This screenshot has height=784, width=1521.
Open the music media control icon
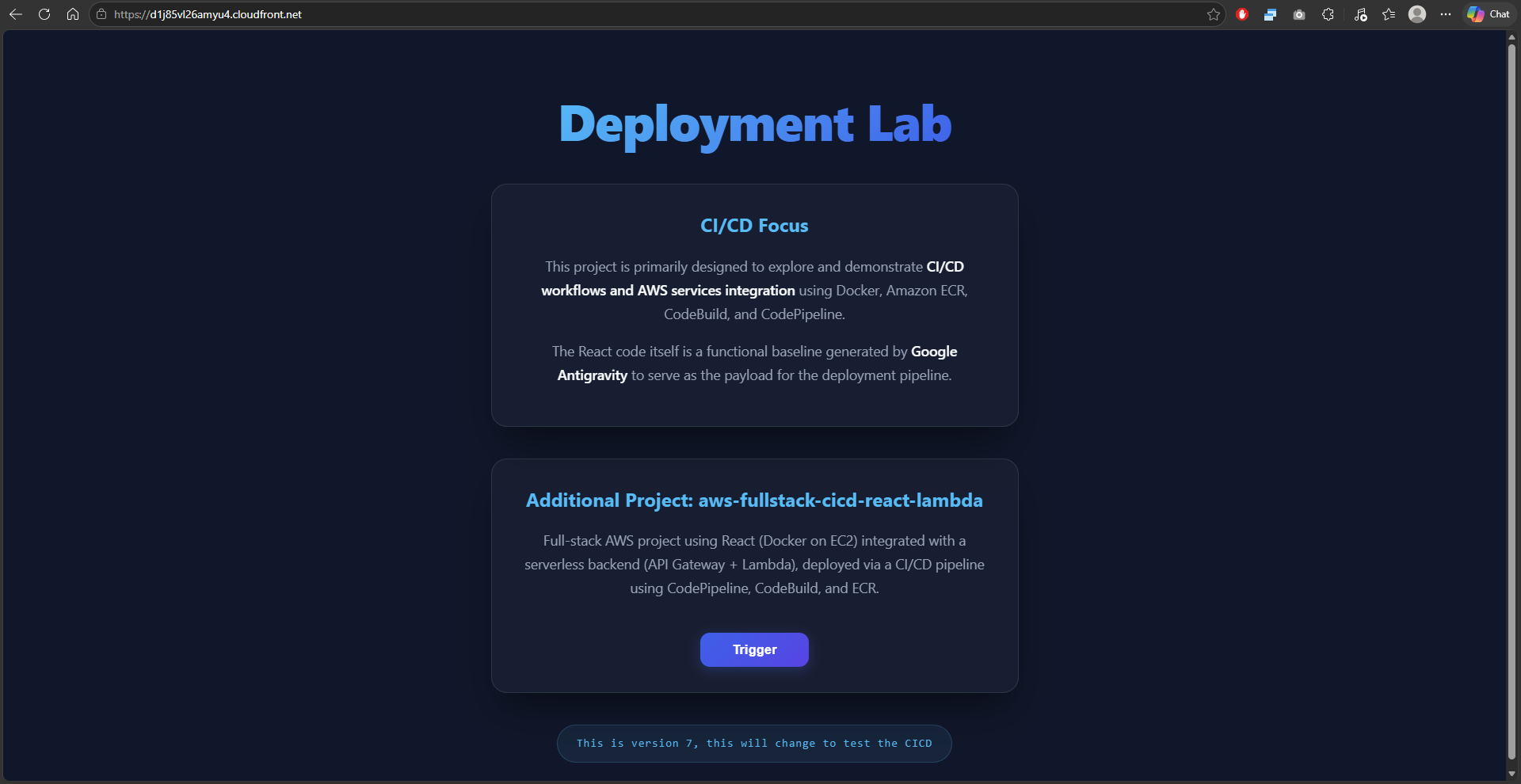pos(1360,14)
